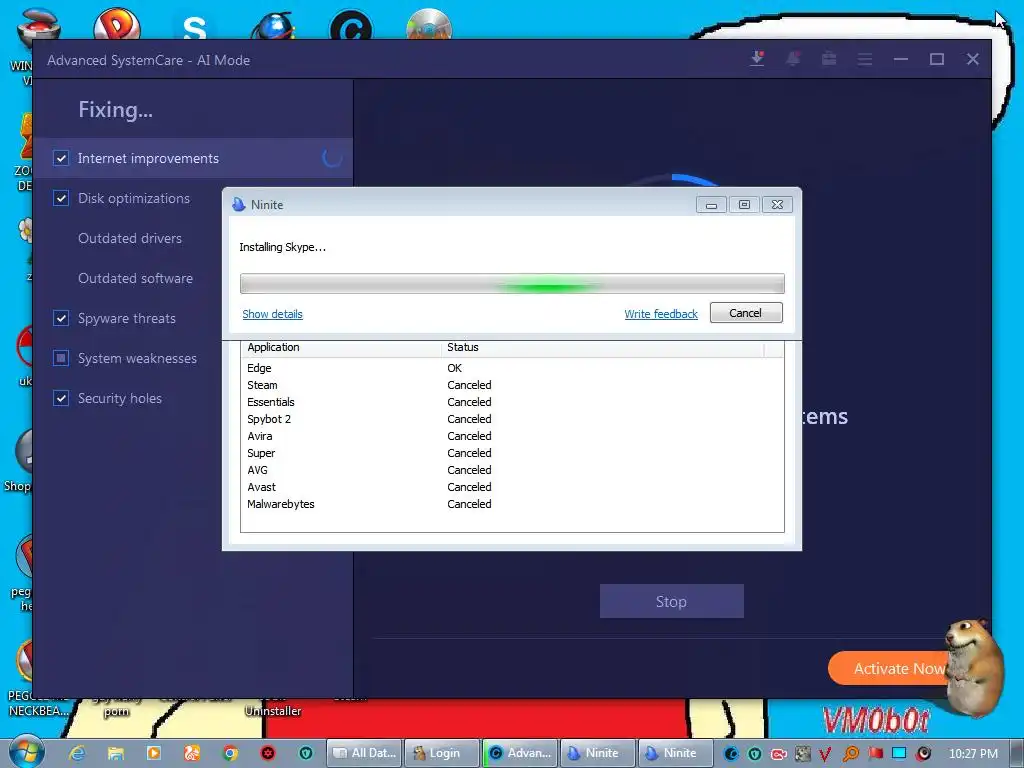Open the hamburger menu in Advanced SystemCare
The image size is (1024, 768).
click(865, 59)
